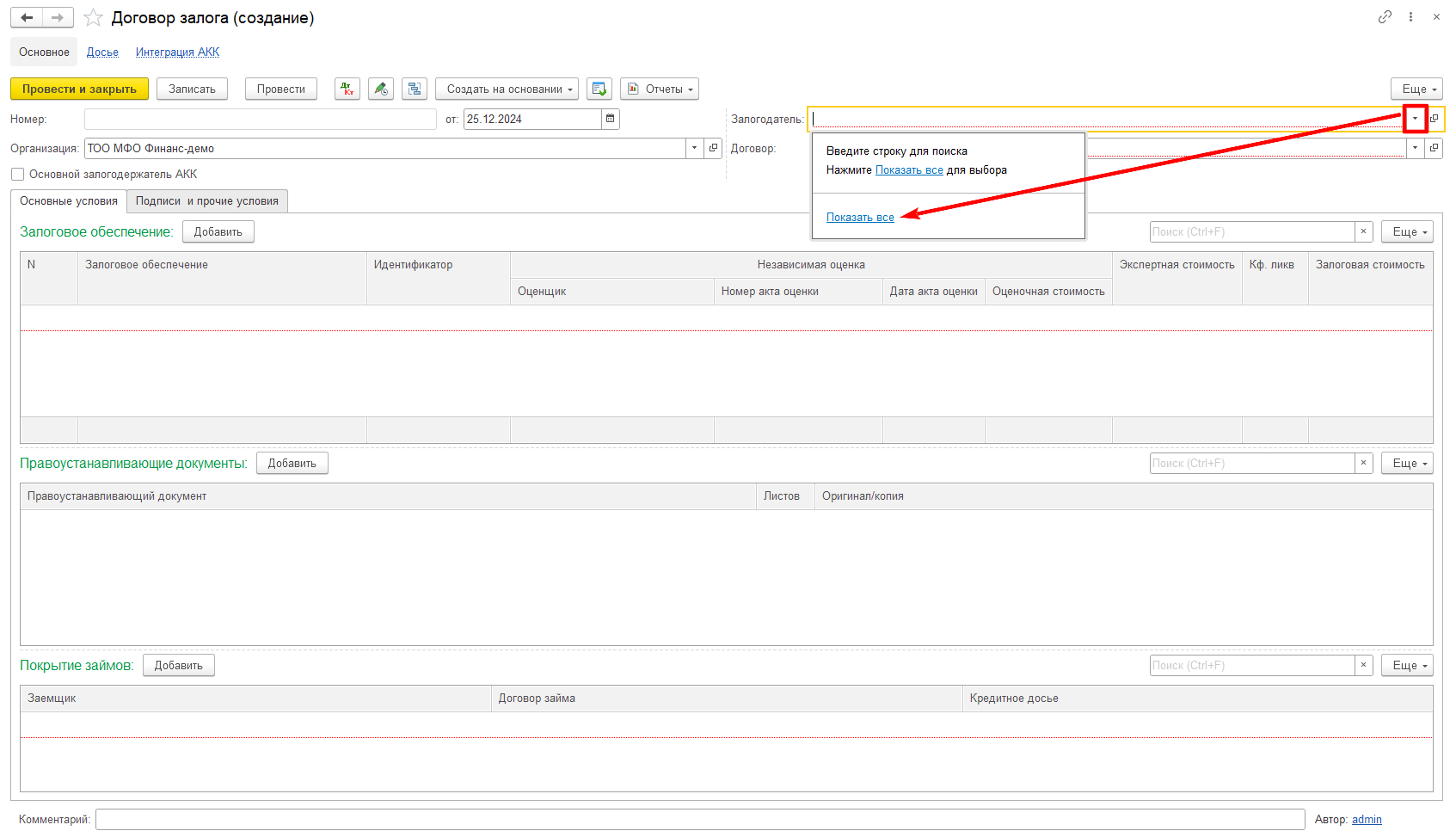This screenshot has width=1456, height=831.
Task: Tick Основной залогодержатель АКК checkbox
Action: [x=17, y=175]
